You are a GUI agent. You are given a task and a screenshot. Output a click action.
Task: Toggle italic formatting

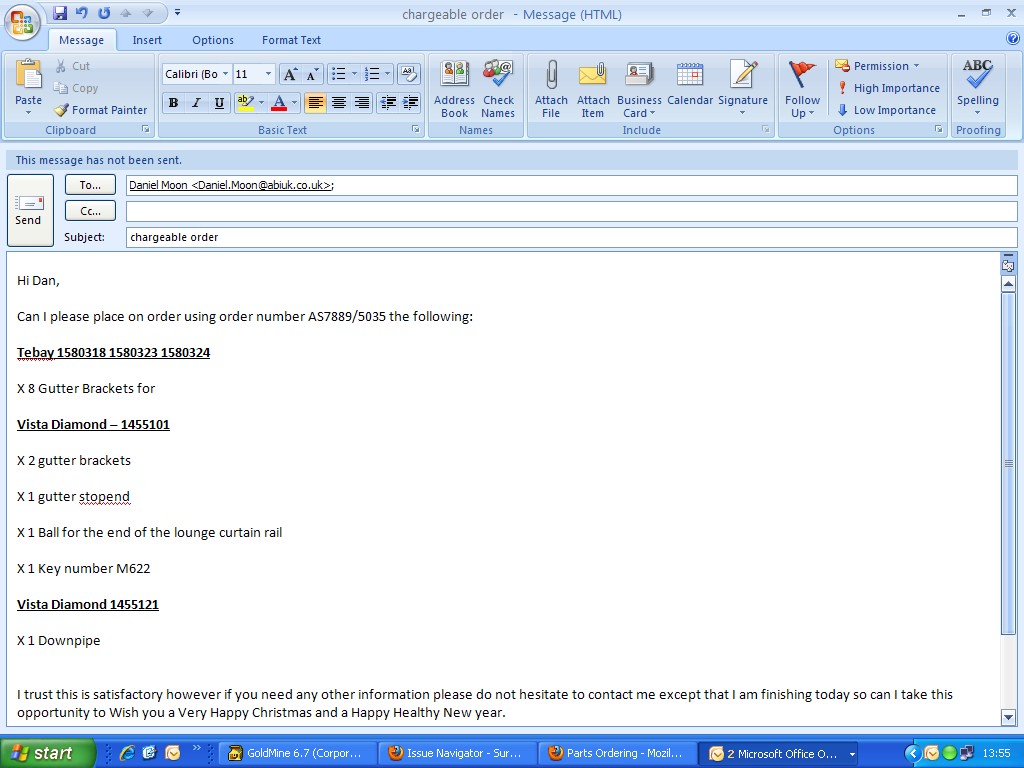[x=196, y=103]
